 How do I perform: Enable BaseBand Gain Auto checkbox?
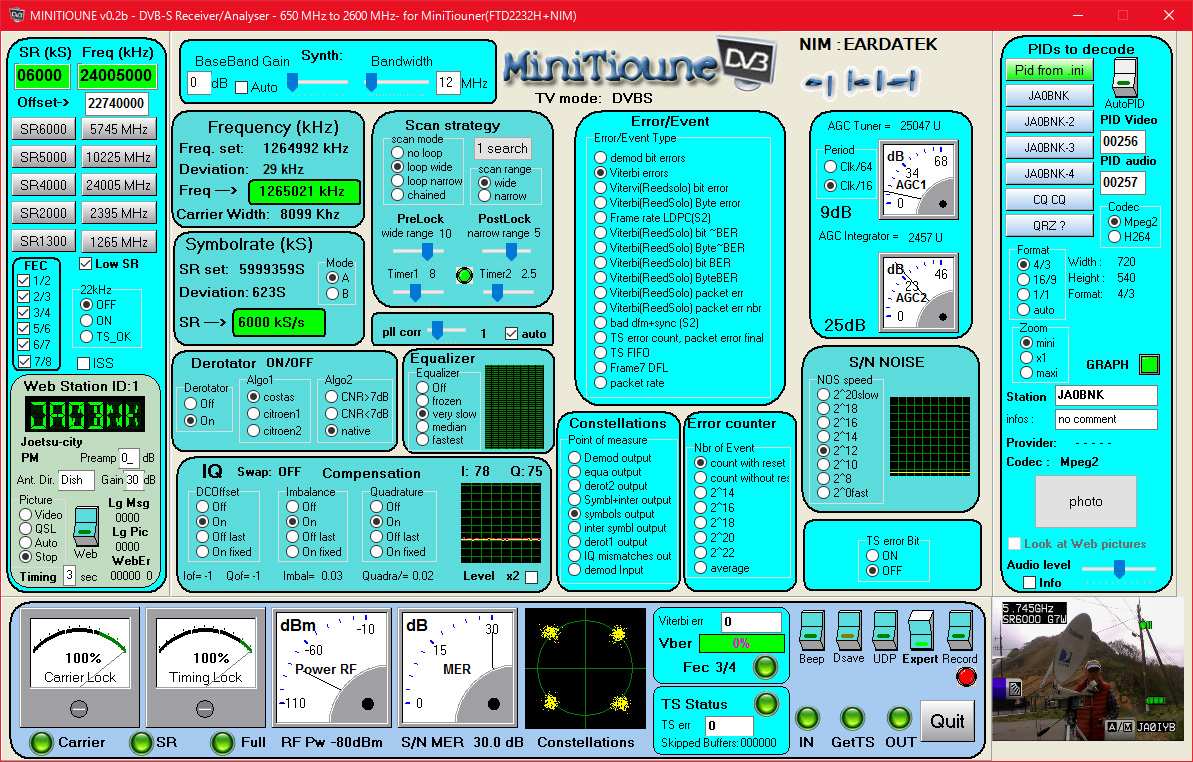point(242,87)
